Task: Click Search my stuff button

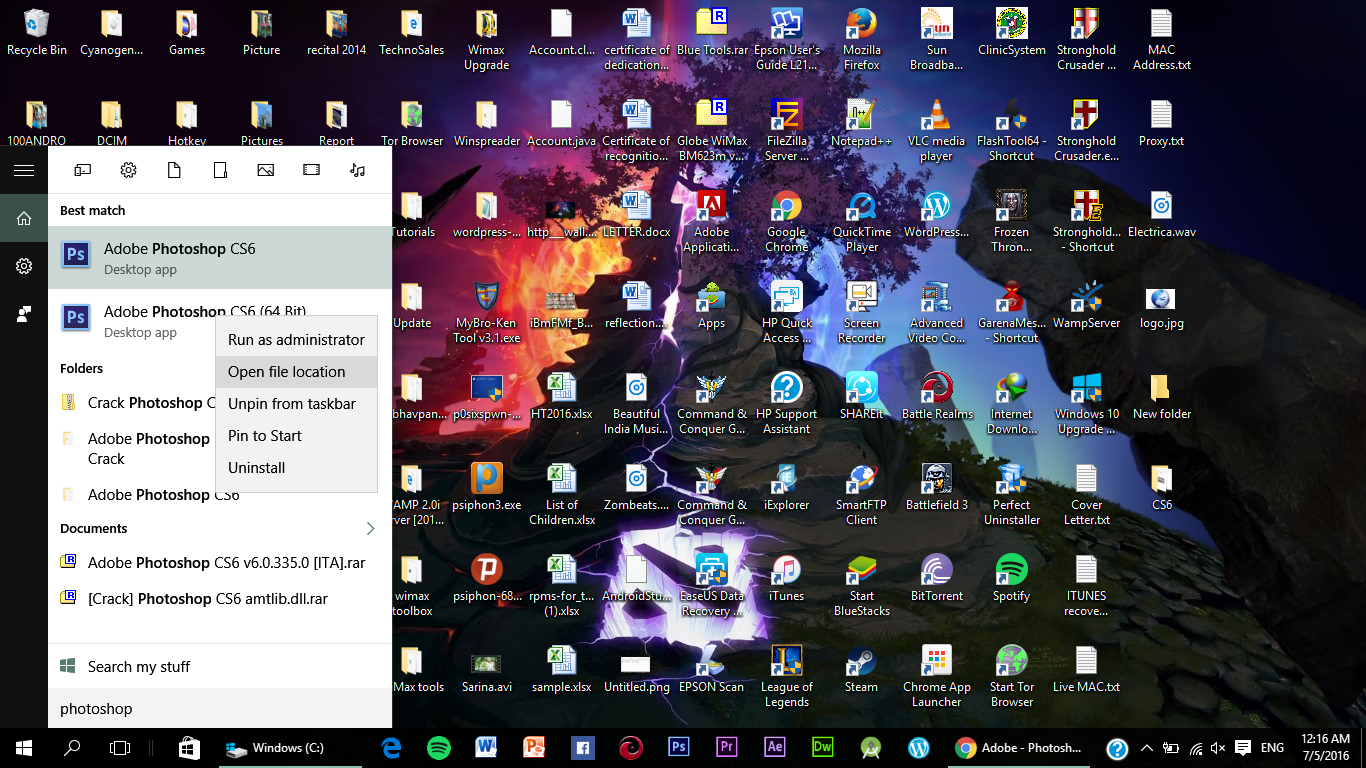Action: [220, 666]
